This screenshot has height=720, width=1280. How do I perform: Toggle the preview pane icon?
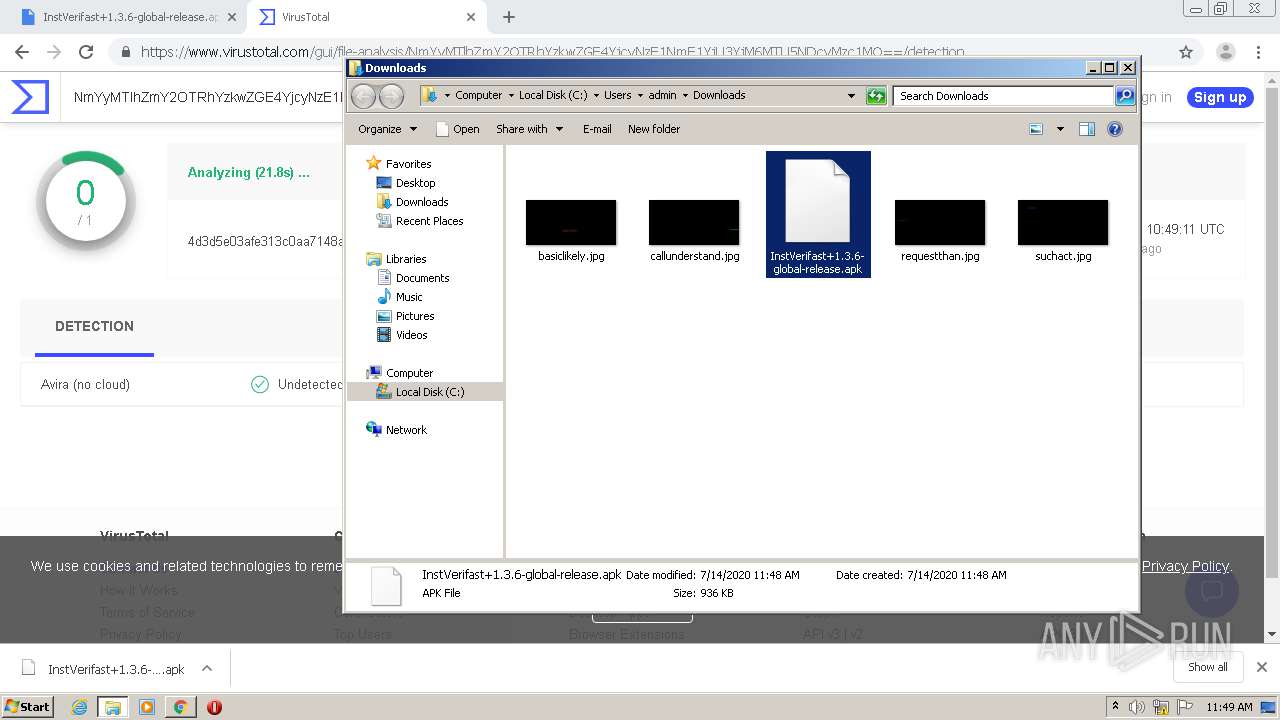tap(1087, 129)
